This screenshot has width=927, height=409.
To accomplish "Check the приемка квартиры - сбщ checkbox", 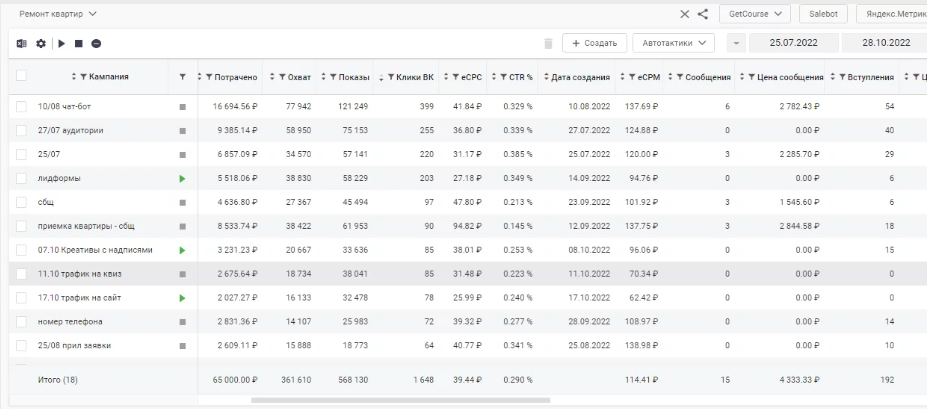I will click(21, 226).
